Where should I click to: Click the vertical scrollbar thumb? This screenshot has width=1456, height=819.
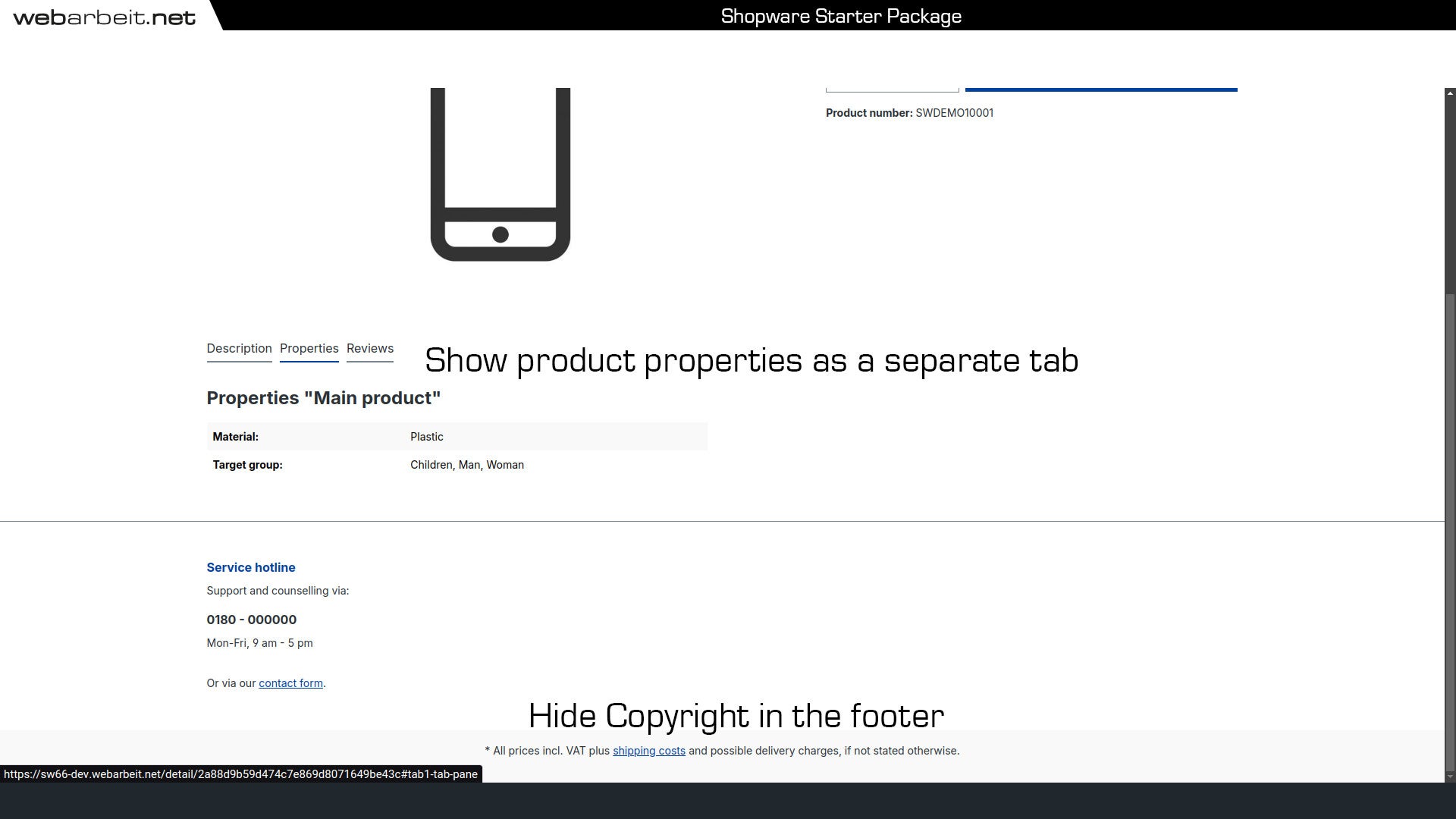(x=1450, y=531)
